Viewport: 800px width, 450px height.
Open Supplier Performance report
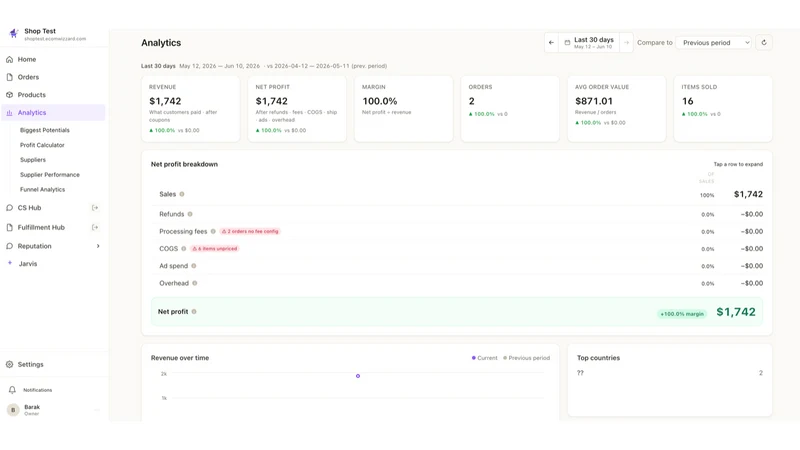point(49,174)
